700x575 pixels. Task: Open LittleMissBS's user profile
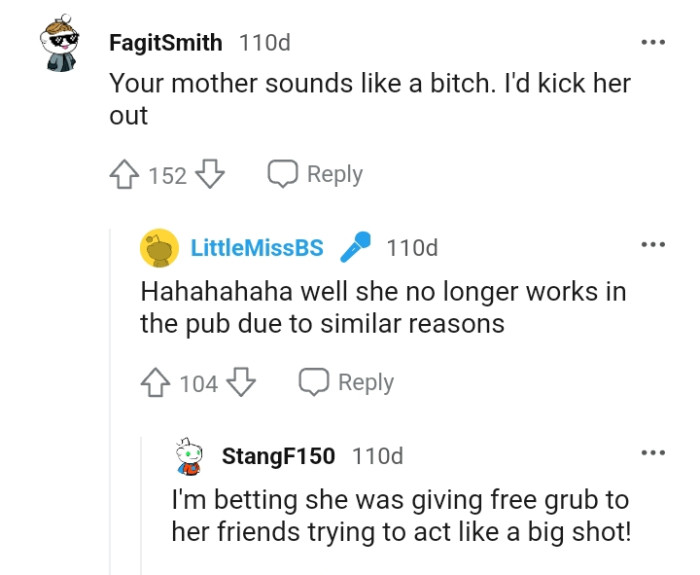click(x=257, y=248)
